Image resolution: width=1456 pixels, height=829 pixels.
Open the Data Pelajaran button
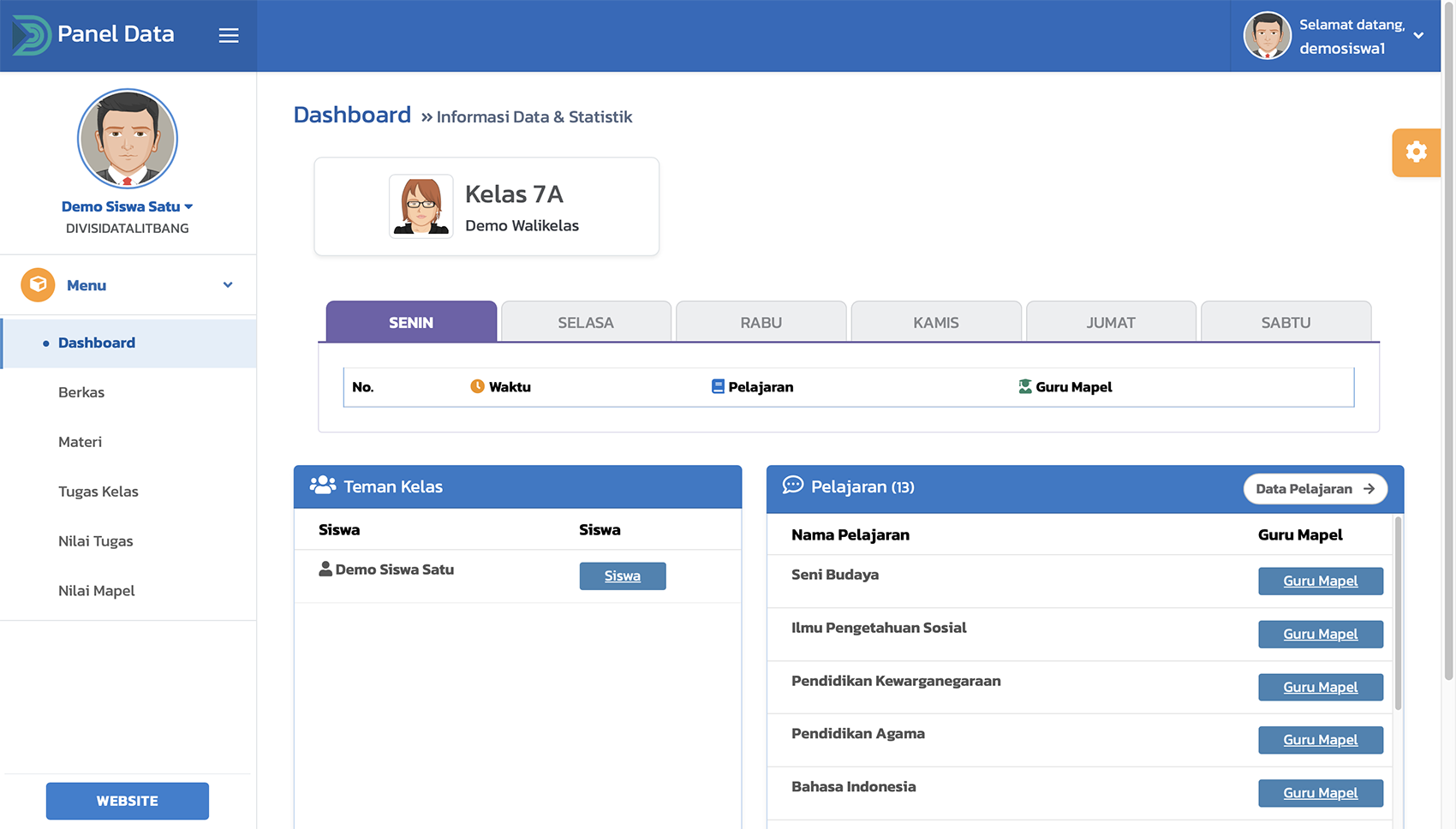[x=1315, y=489]
